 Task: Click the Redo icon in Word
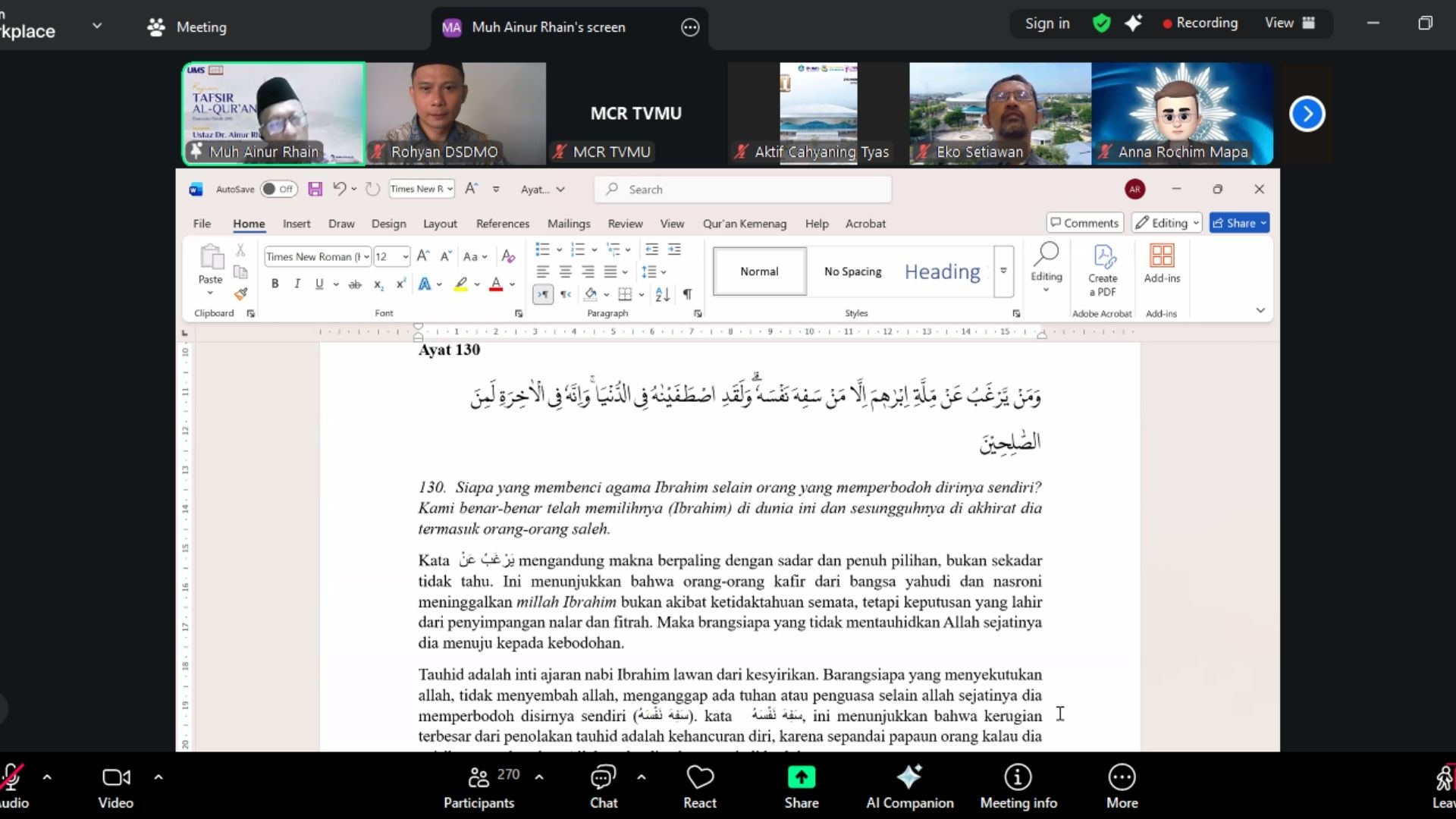[372, 189]
